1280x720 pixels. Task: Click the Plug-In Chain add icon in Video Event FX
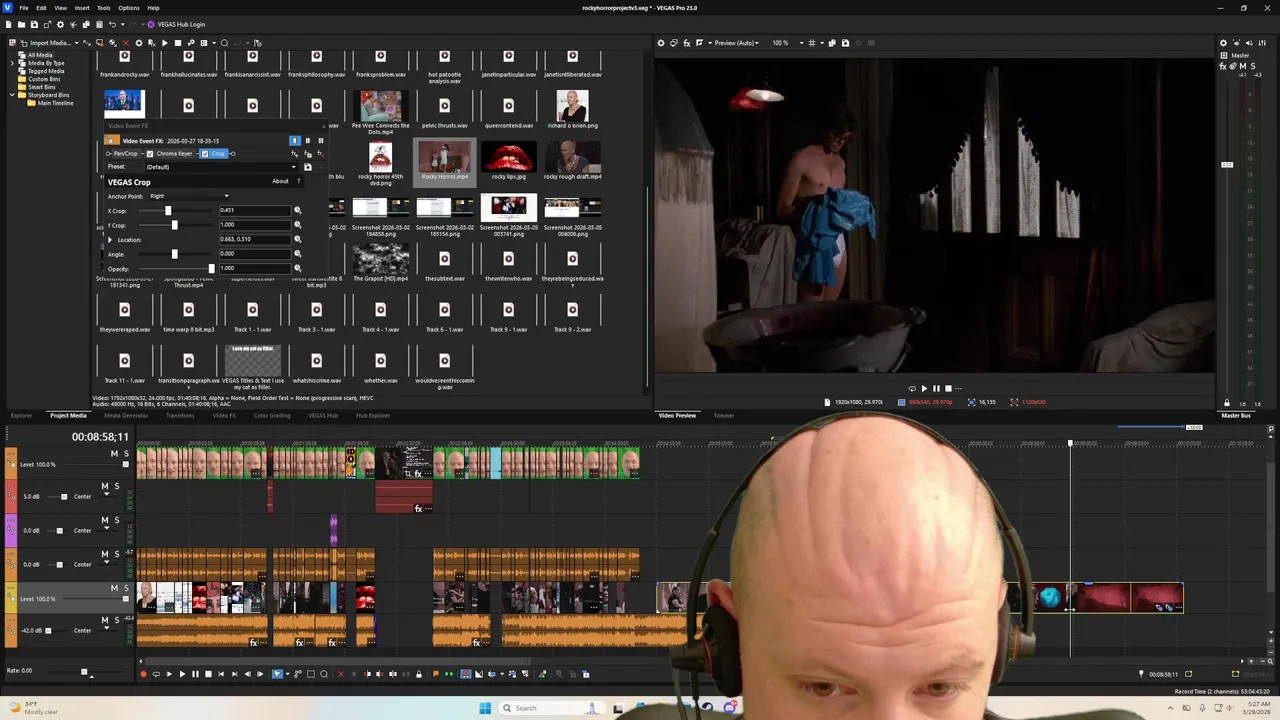click(295, 154)
